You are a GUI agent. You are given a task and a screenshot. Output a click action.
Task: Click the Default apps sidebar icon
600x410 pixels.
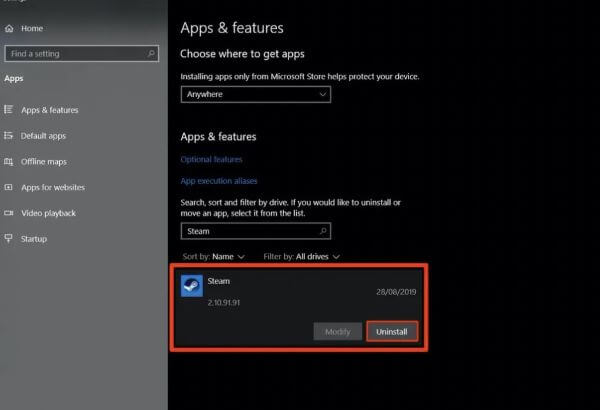(x=8, y=136)
